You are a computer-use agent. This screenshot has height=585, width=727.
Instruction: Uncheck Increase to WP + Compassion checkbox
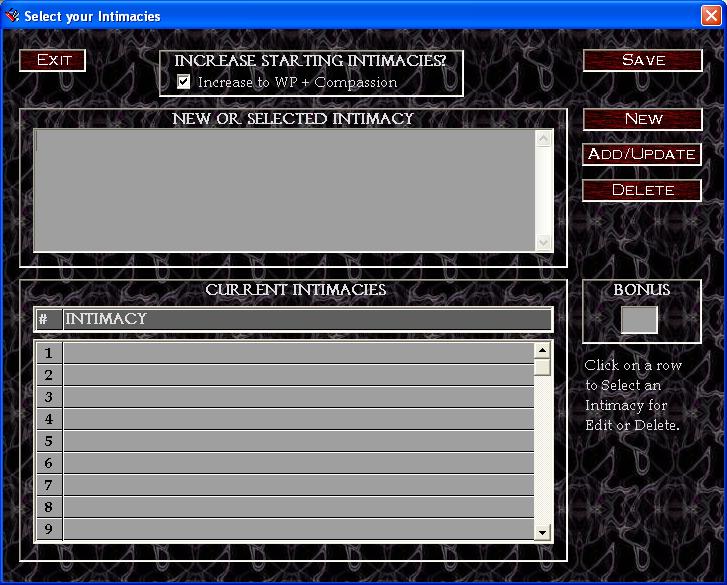[184, 82]
